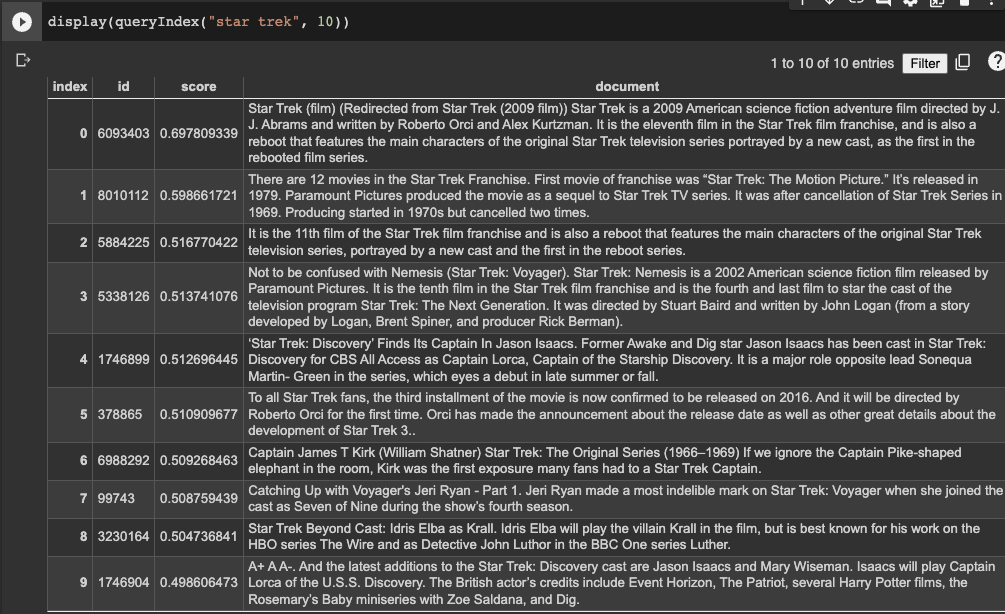This screenshot has width=1005, height=614.
Task: Select id cell 6988292
Action: click(x=123, y=460)
